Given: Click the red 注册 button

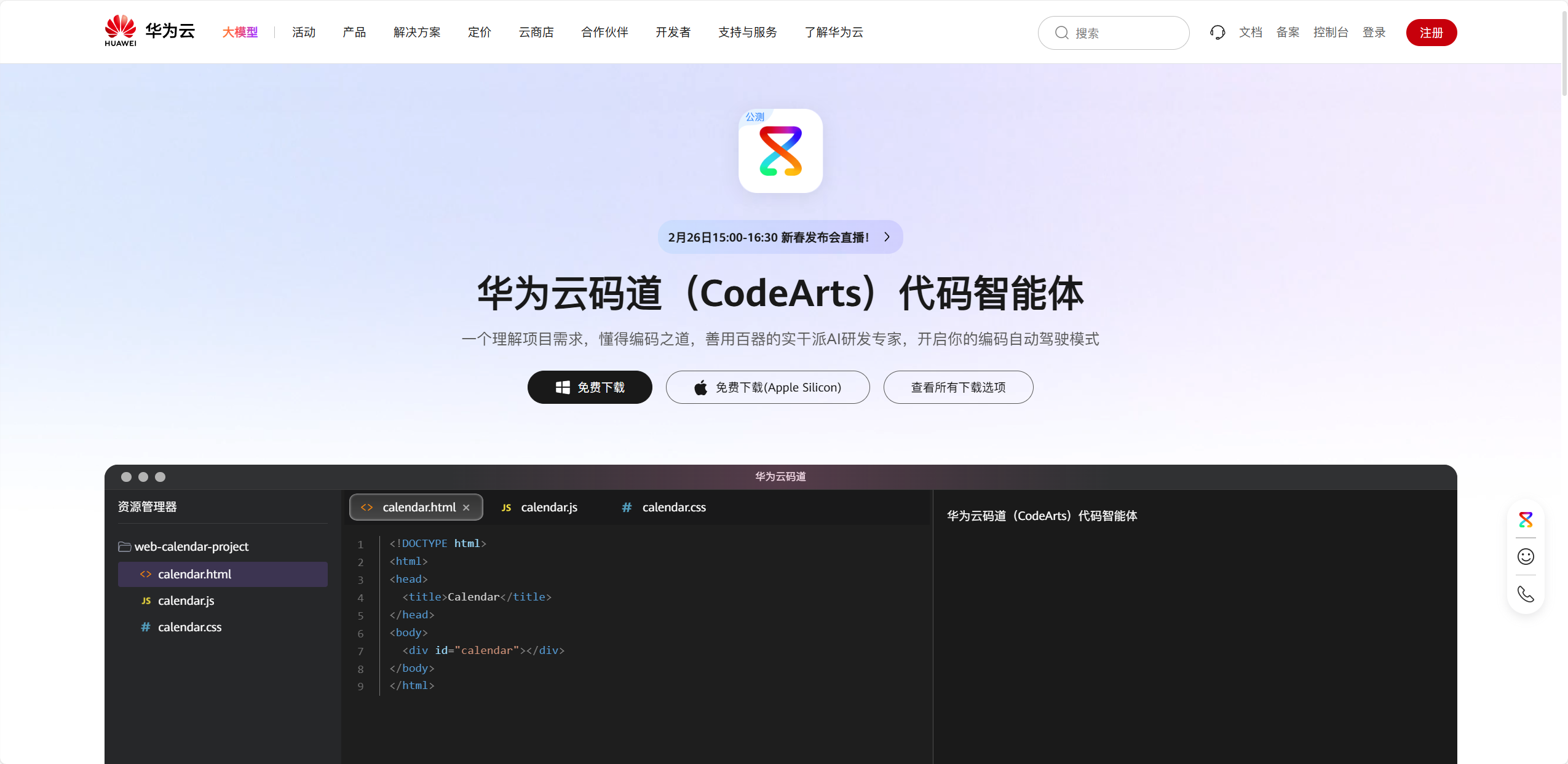Looking at the screenshot, I should (x=1431, y=33).
